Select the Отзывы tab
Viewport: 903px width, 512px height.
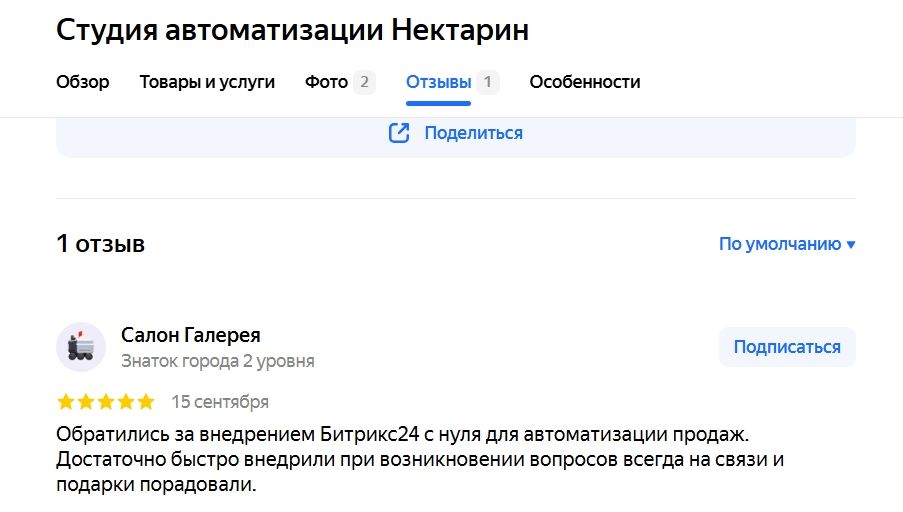[x=438, y=82]
